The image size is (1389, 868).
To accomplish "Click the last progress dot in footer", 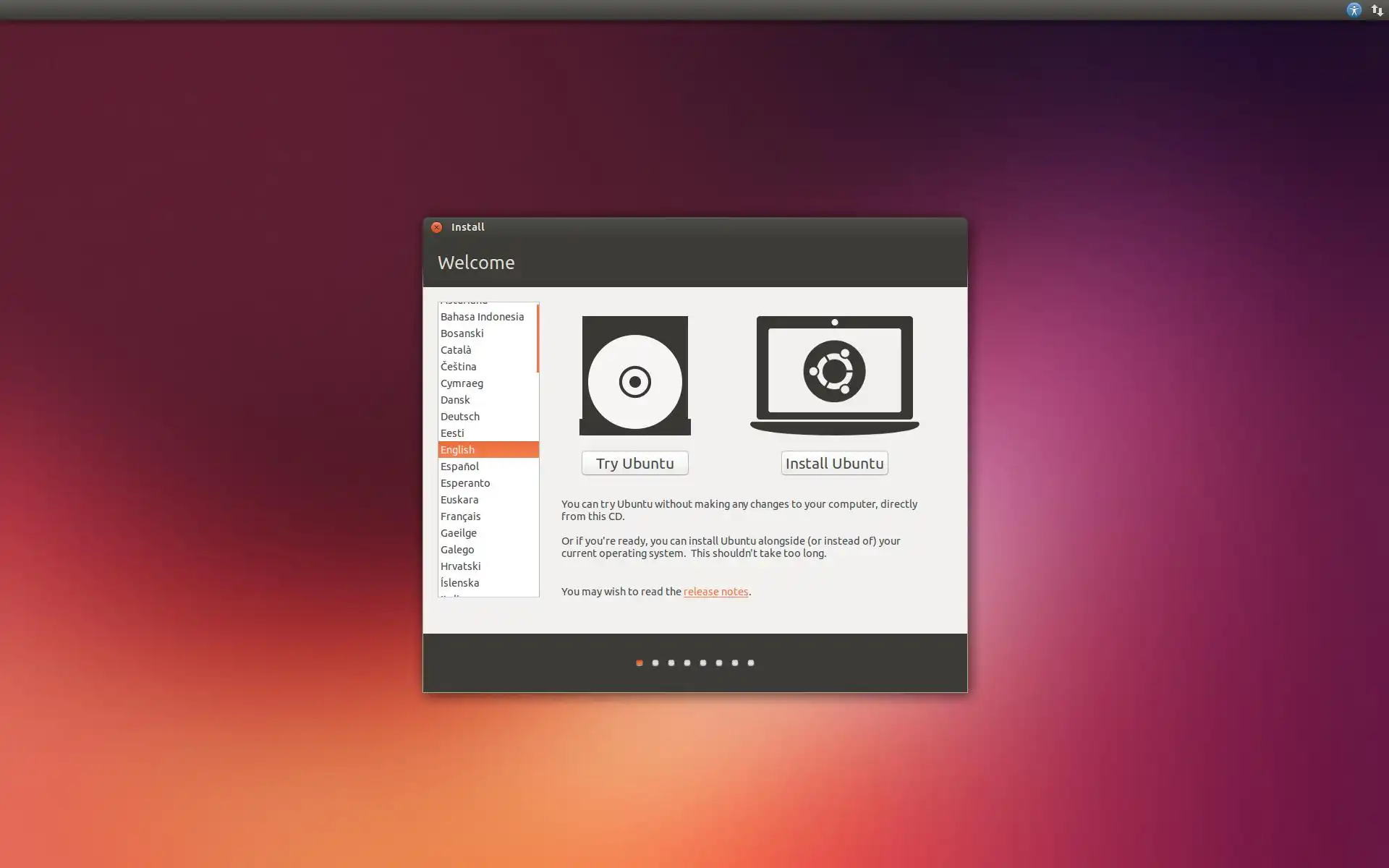I will click(751, 663).
